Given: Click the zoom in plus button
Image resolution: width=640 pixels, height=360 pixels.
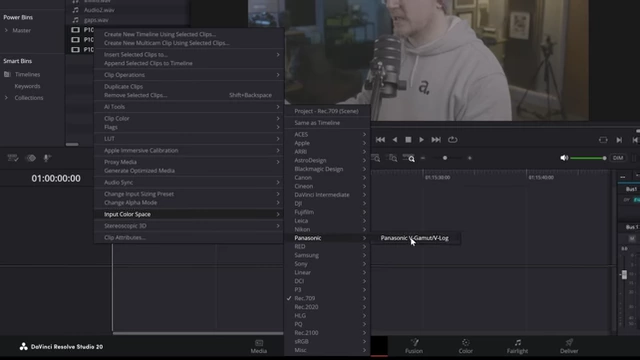Looking at the screenshot, I should 470,158.
